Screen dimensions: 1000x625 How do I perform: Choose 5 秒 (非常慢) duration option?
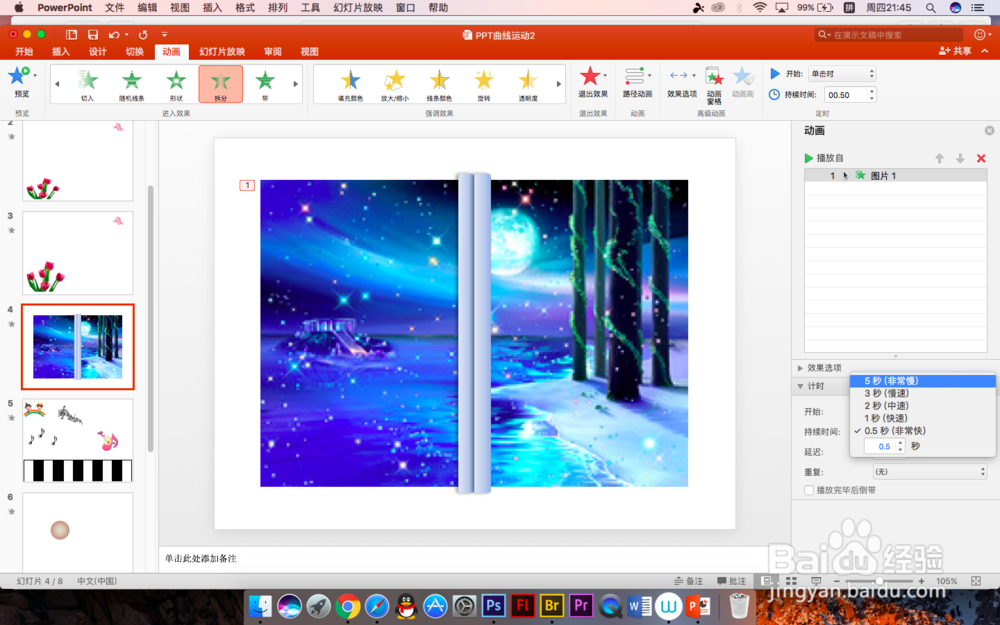[923, 381]
